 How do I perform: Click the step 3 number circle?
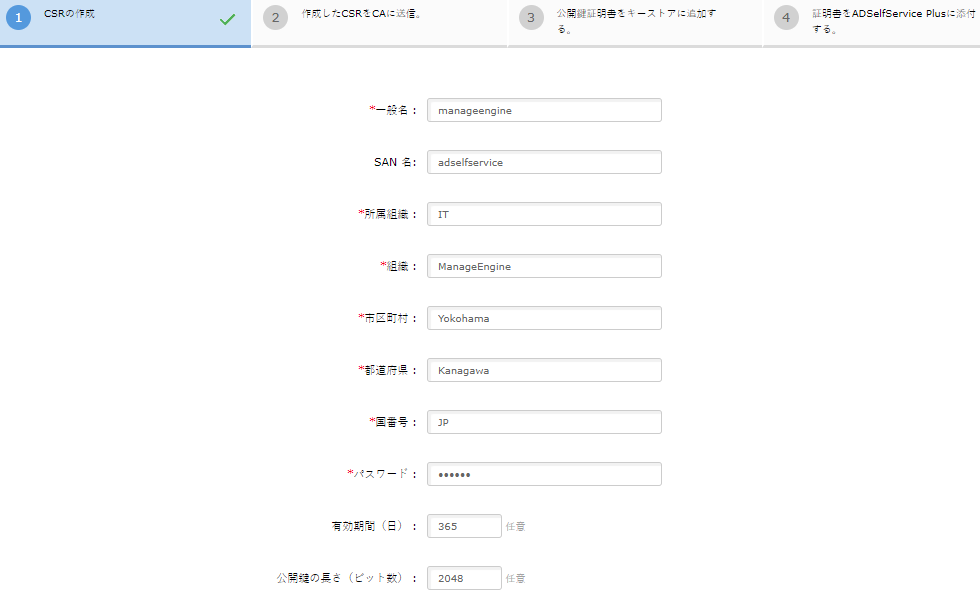coord(531,18)
